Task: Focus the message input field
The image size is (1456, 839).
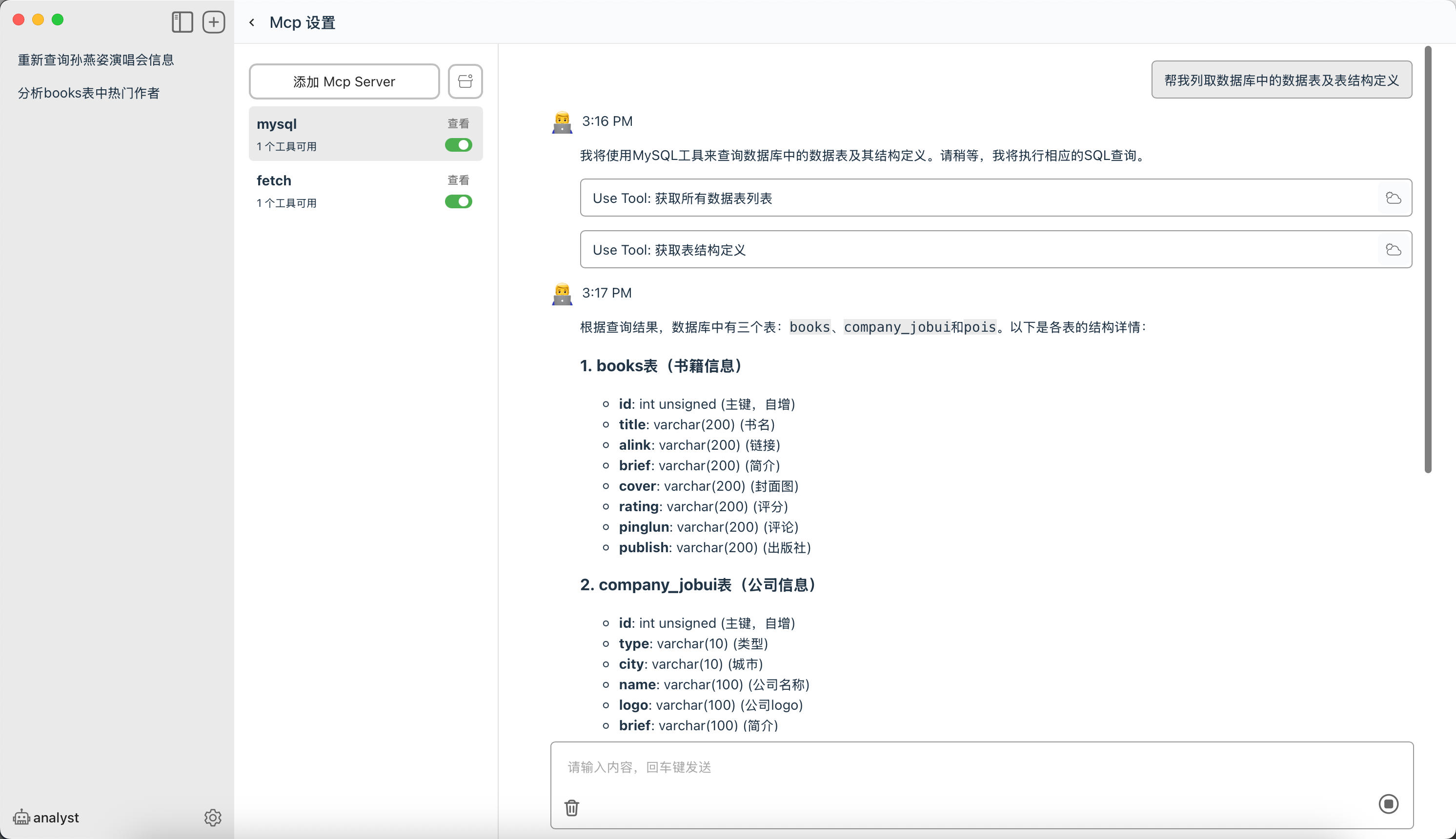Action: point(980,767)
